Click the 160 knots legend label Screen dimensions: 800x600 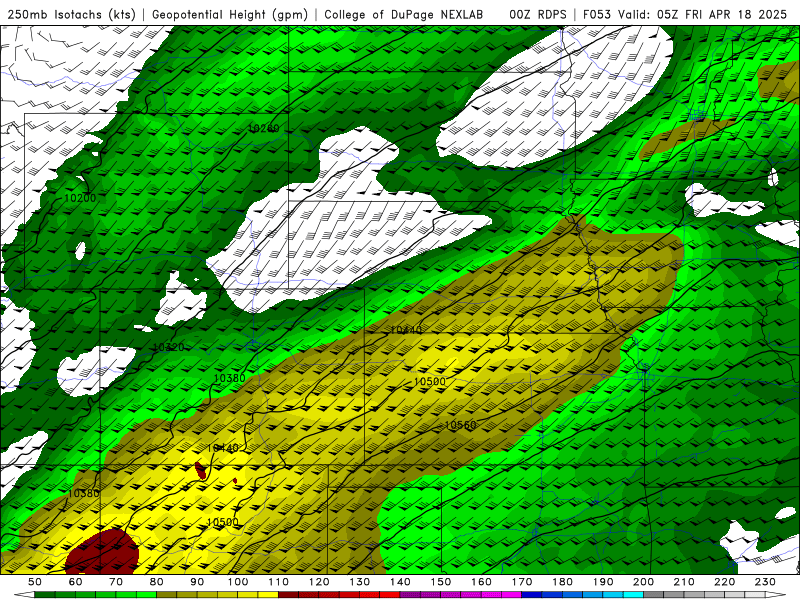click(481, 582)
